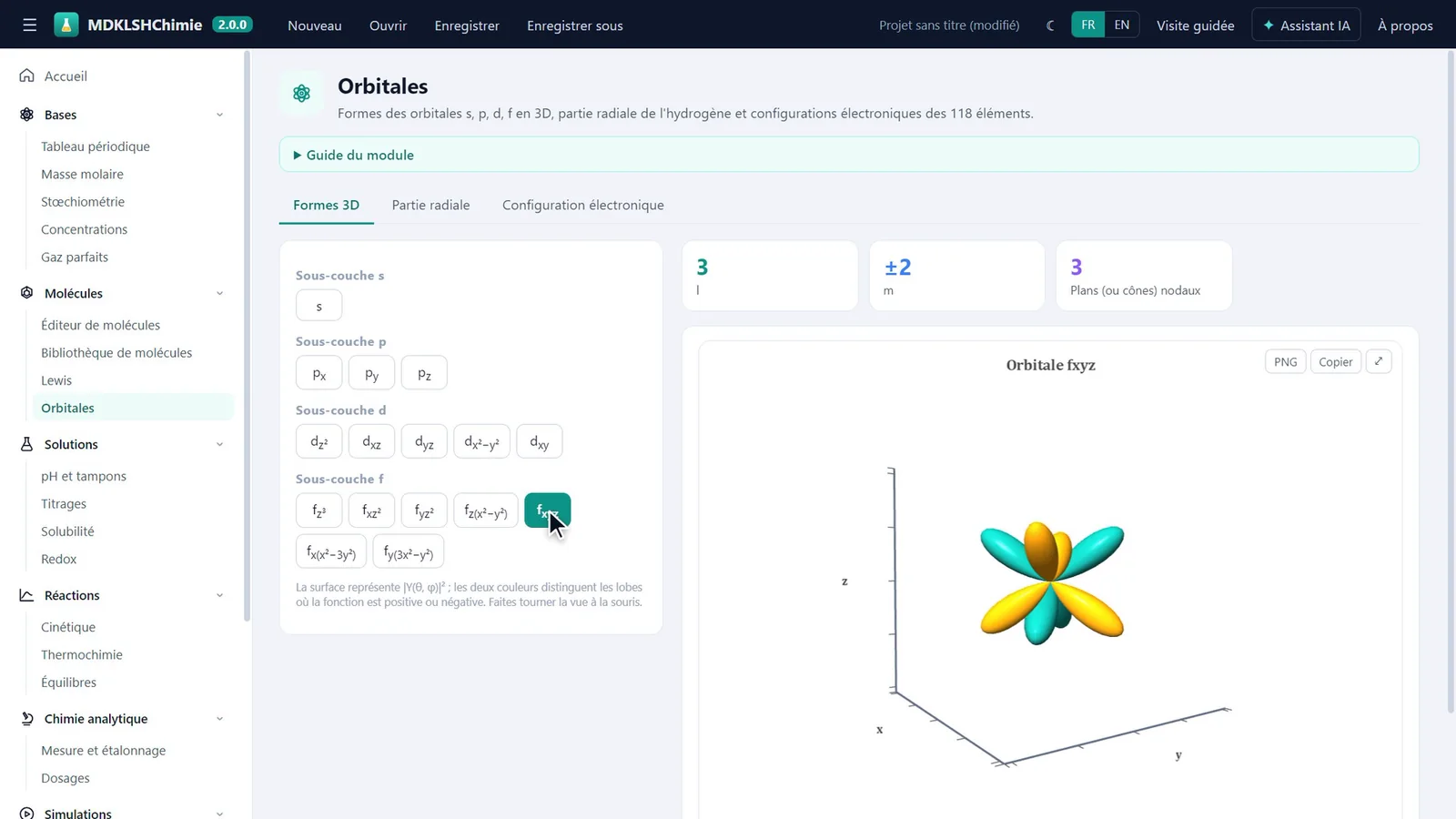Select the px orbital

tap(318, 373)
